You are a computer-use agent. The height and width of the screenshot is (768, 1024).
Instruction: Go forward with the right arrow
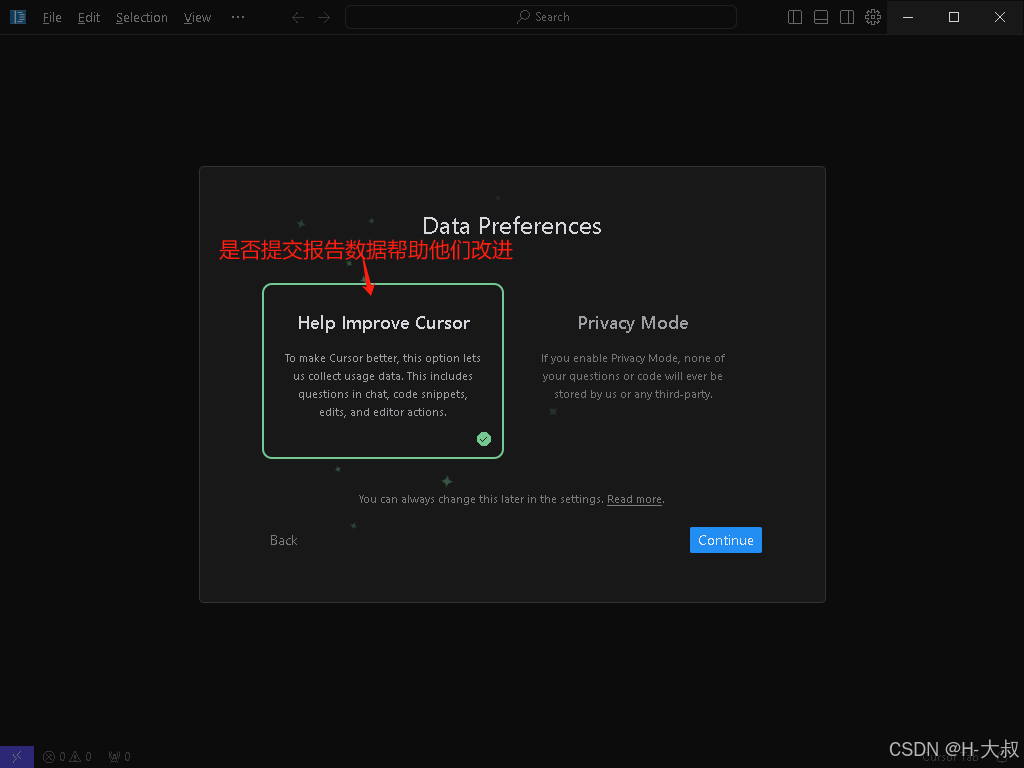coord(324,18)
